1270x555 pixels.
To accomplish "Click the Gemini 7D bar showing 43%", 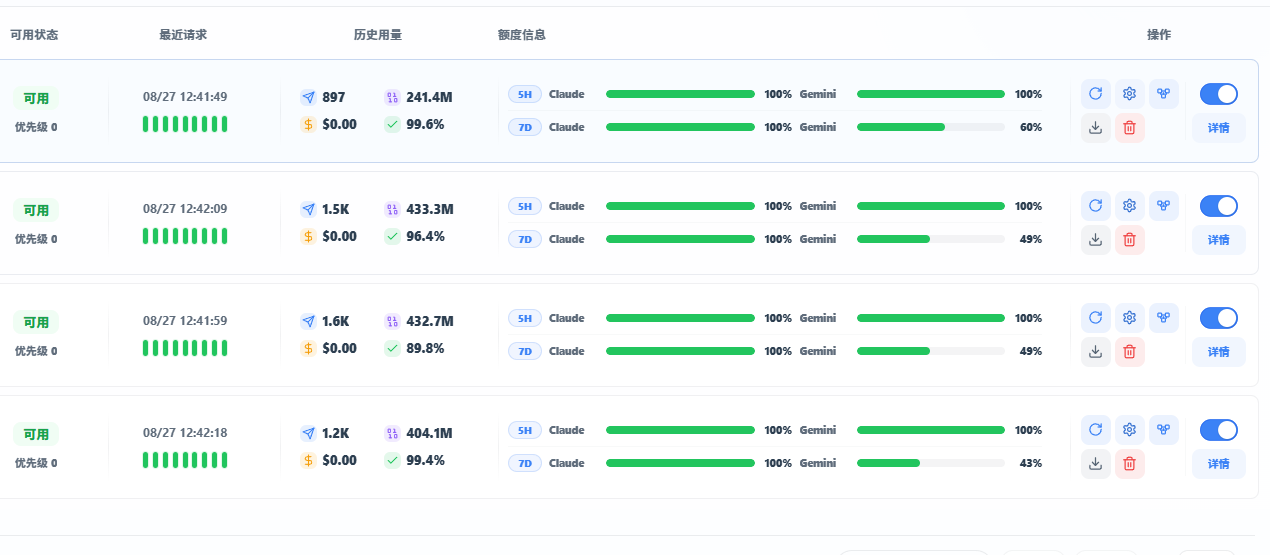I will [x=931, y=463].
